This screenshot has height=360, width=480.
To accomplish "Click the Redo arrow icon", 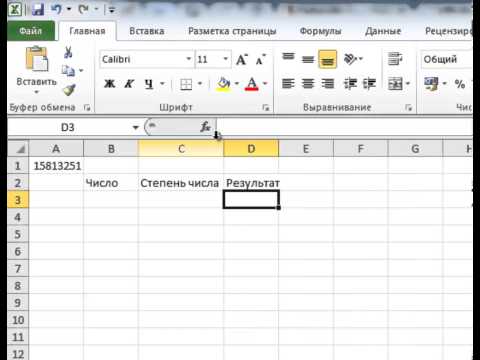I will coord(83,9).
